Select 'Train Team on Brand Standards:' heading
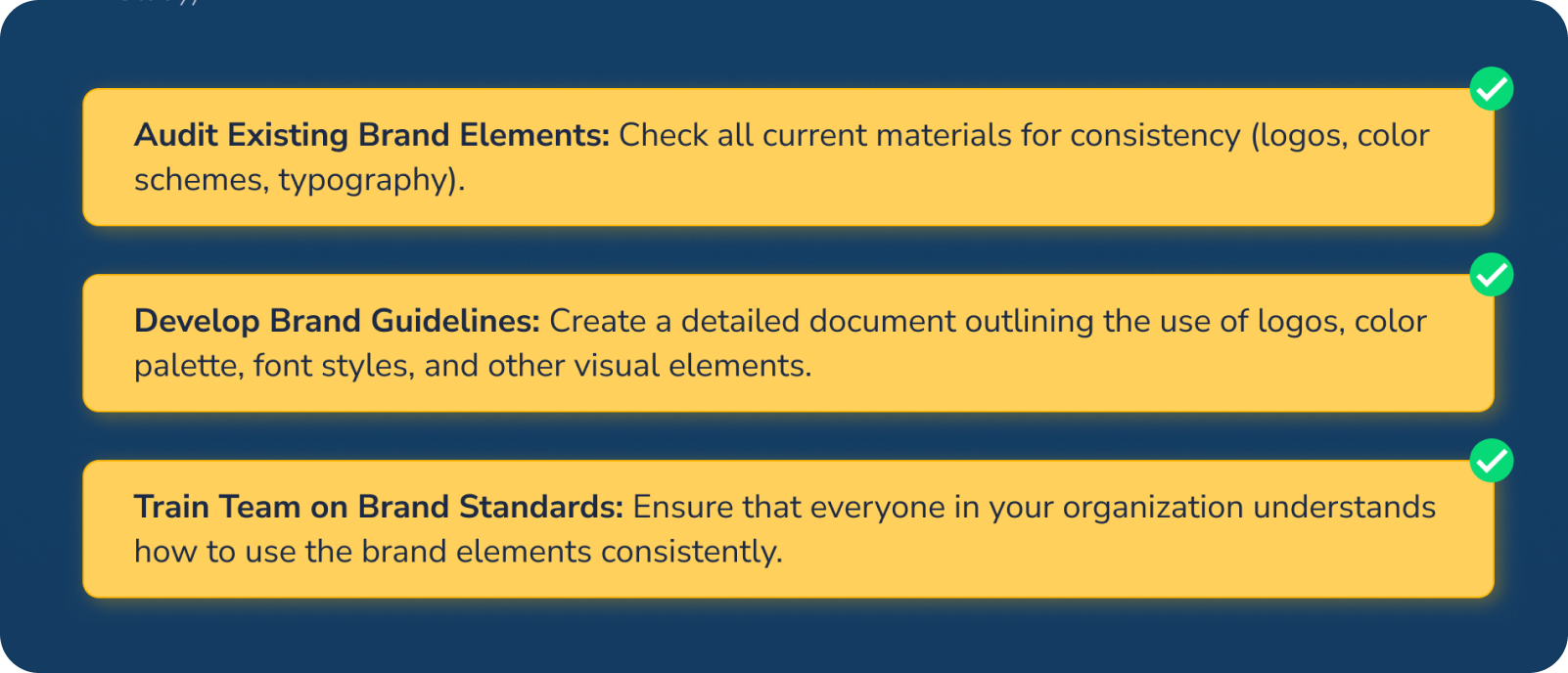 (378, 507)
